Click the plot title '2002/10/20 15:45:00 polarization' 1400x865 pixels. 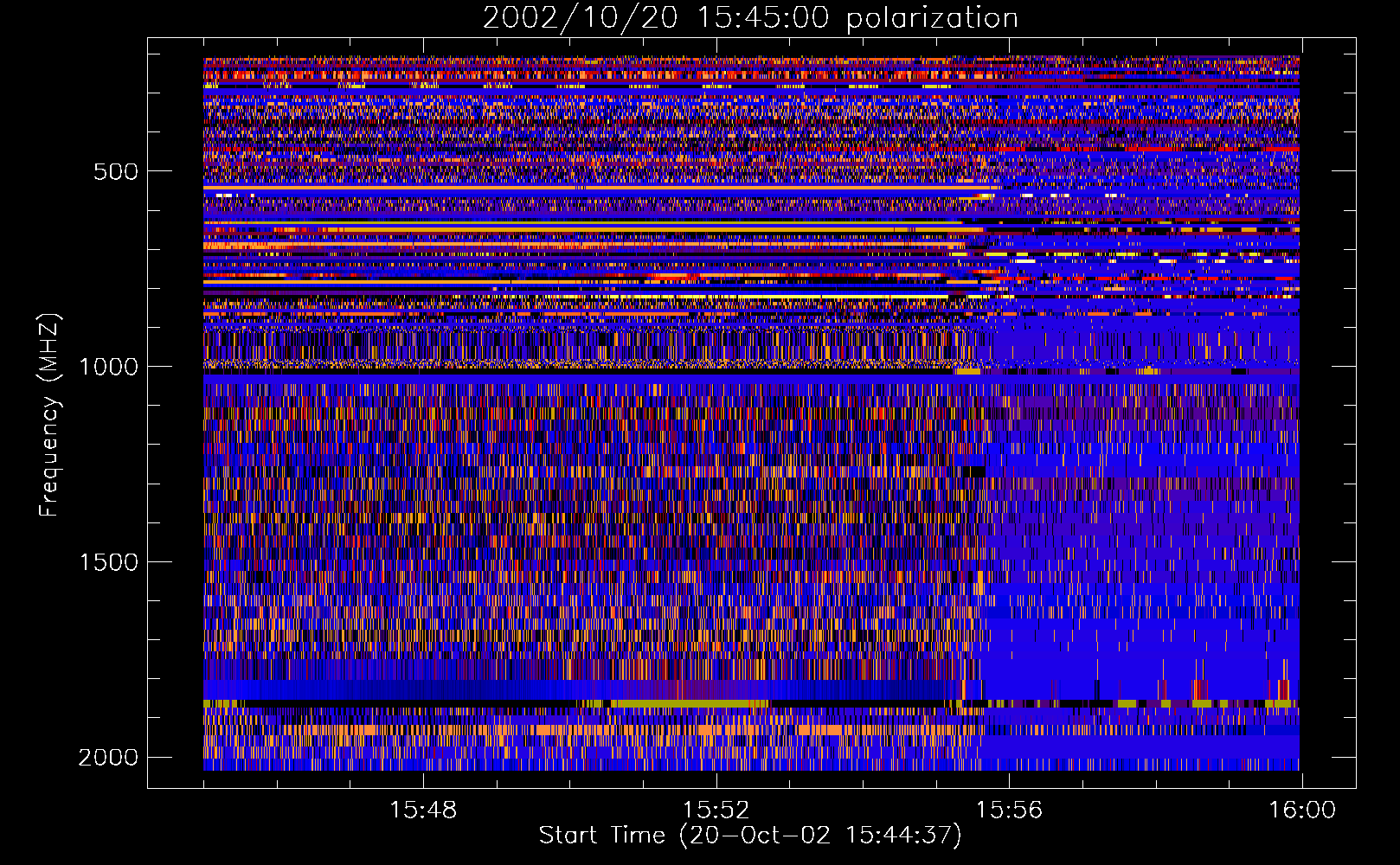(750, 17)
